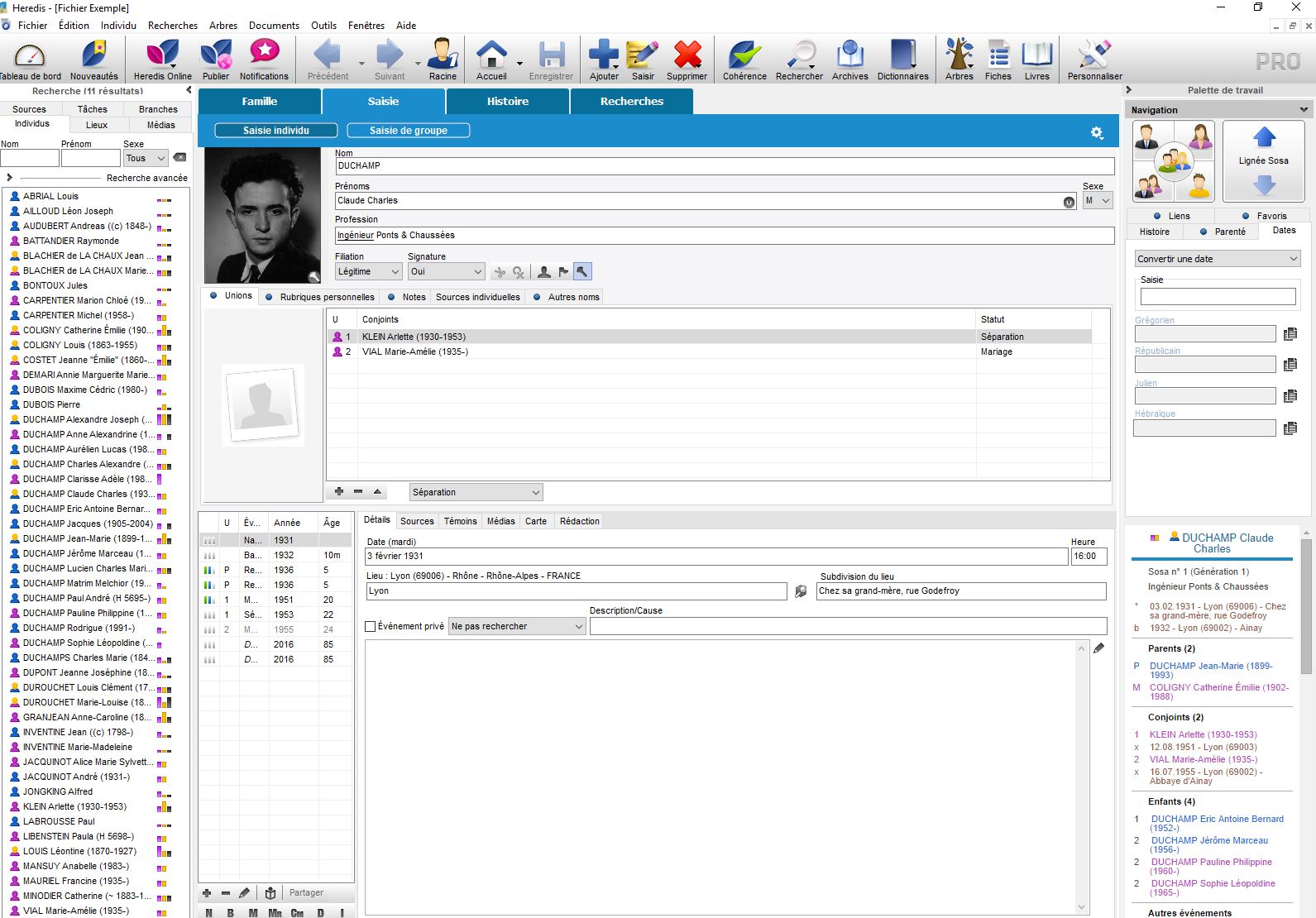Viewport: 1316px width, 918px height.
Task: Click the clear search filter icon
Action: point(179,158)
